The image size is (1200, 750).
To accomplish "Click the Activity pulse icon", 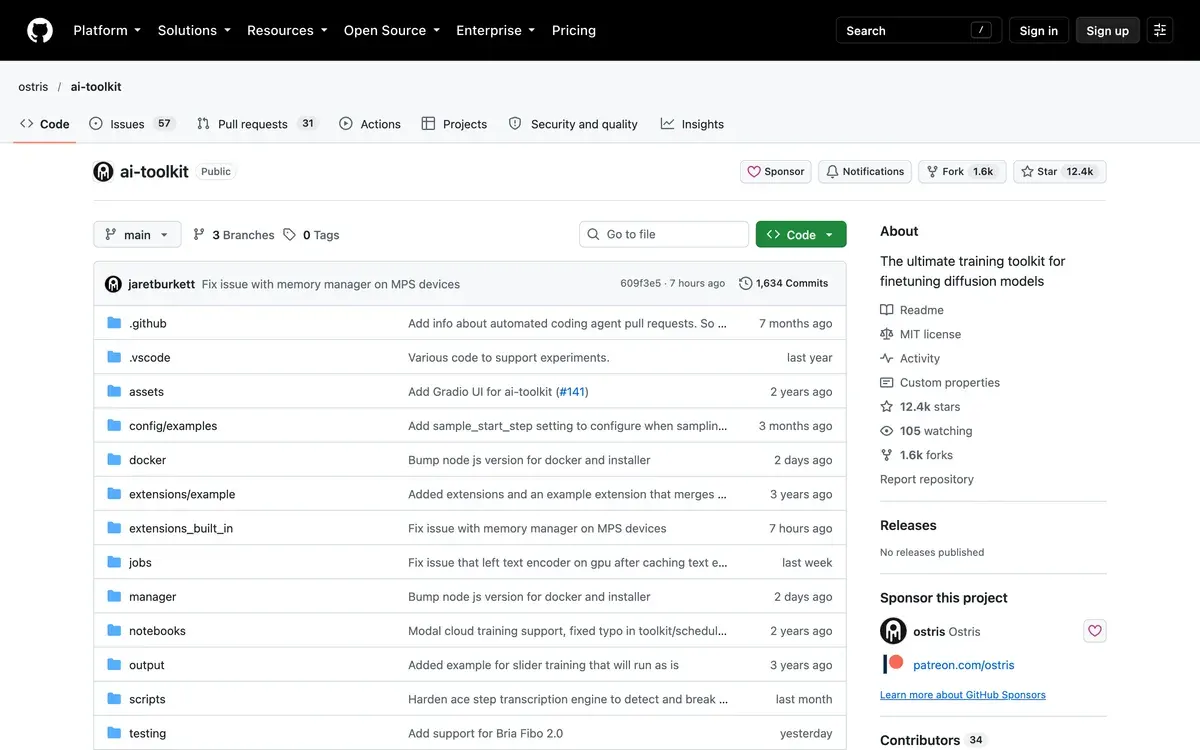I will [887, 358].
